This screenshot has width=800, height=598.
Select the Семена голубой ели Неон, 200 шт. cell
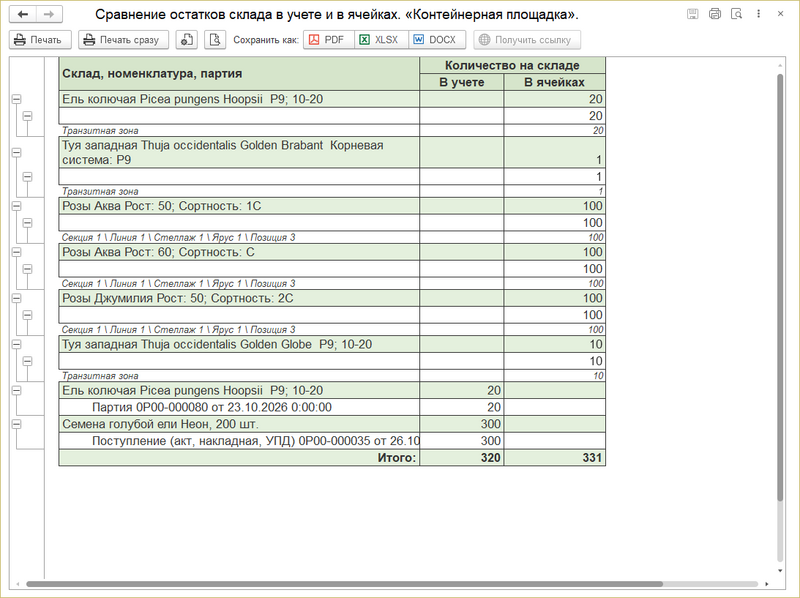(239, 424)
